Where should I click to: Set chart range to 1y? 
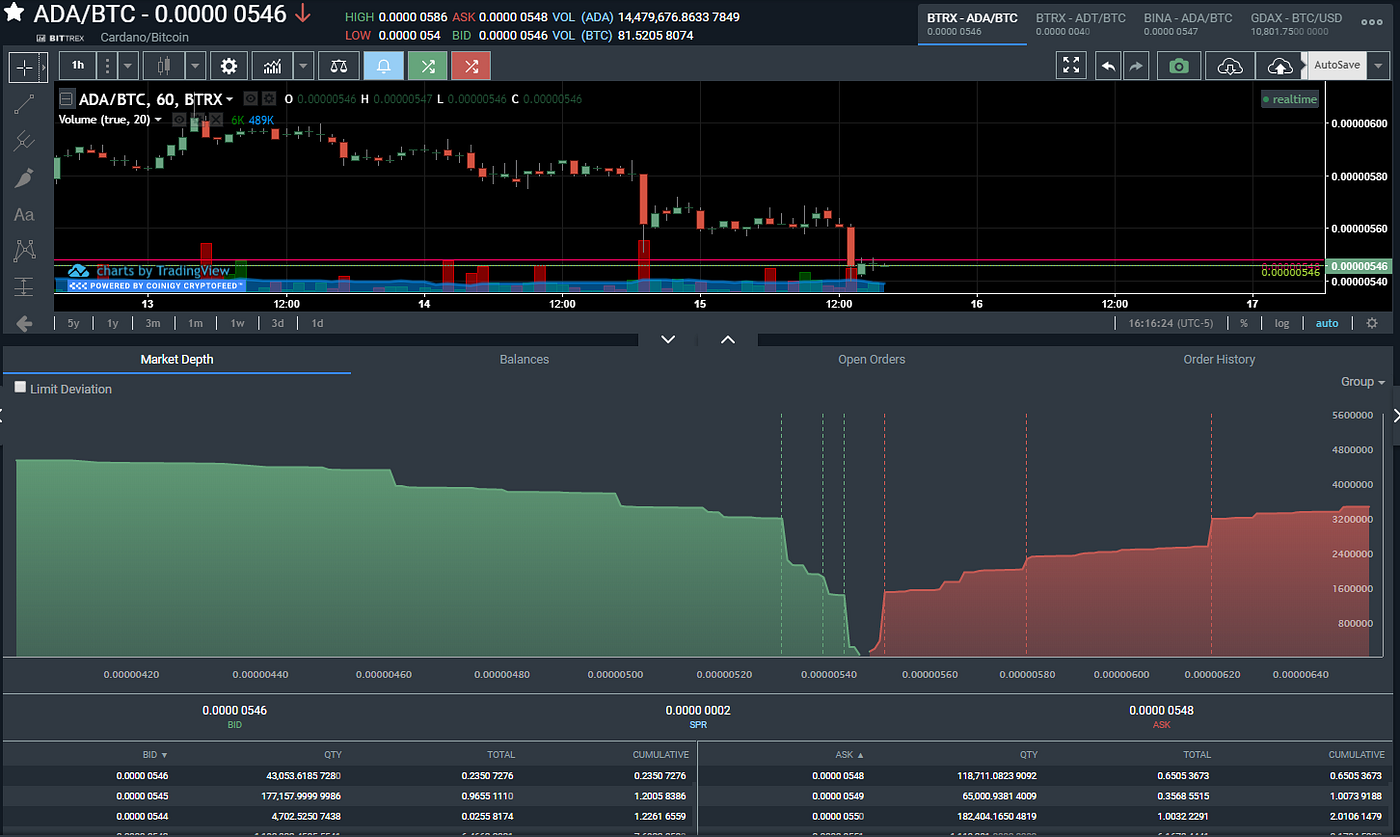pos(113,323)
